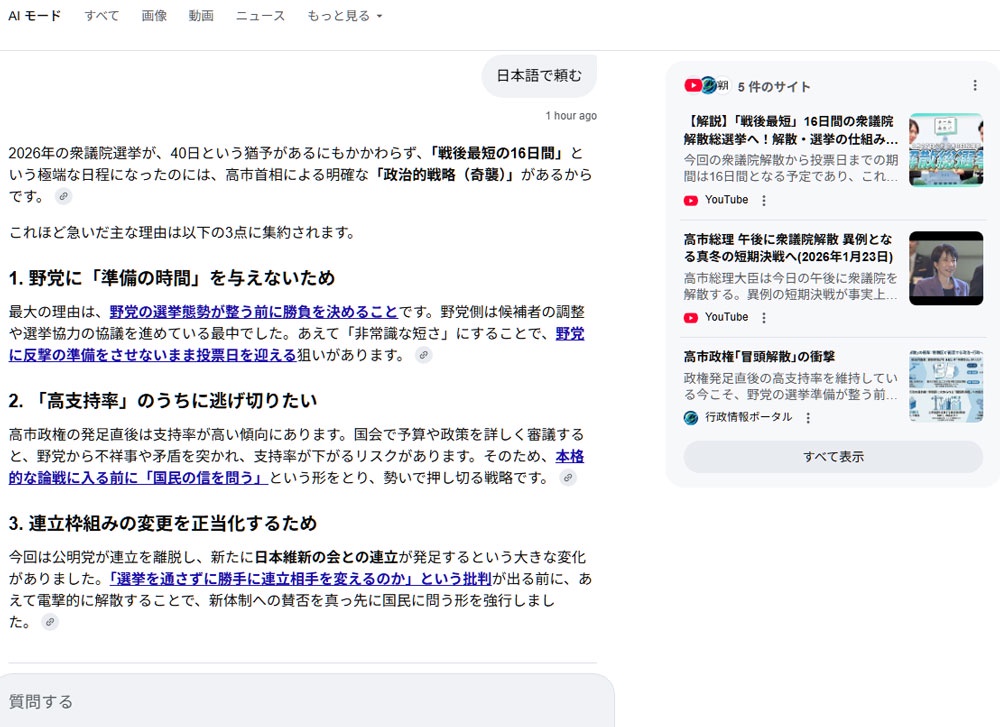Open the 高市総理 衆議院解散 video thumbnail
Viewport: 1000px width, 727px height.
(x=945, y=268)
